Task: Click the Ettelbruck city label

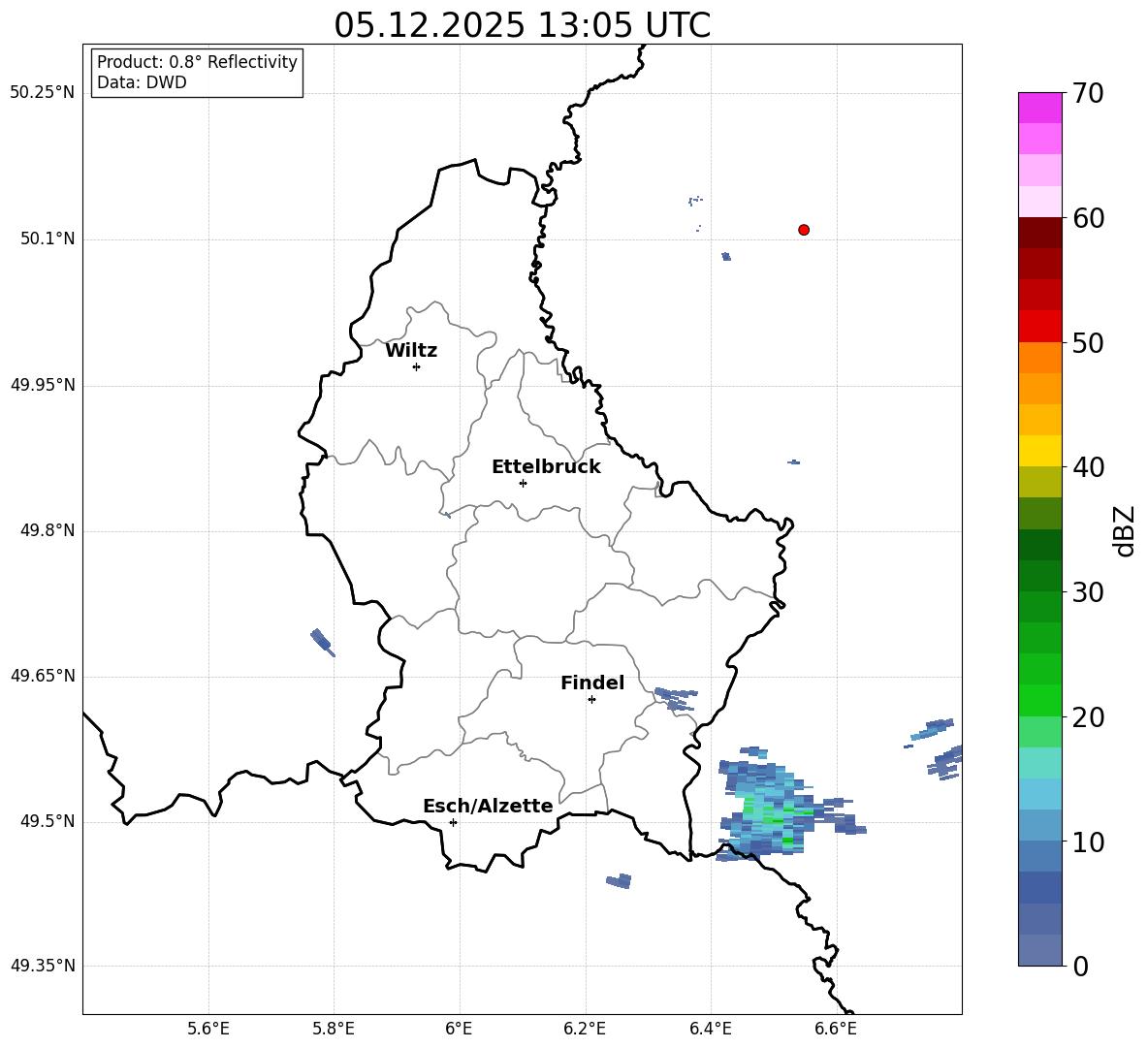Action: coord(546,467)
